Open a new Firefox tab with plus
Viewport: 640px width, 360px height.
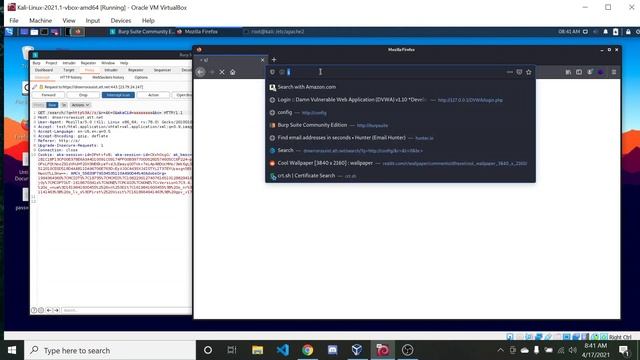tap(274, 60)
